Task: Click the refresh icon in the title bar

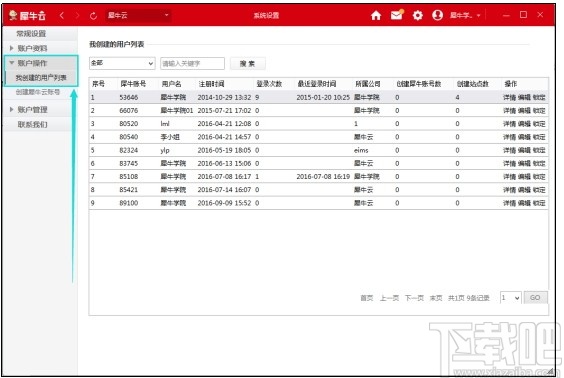Action: click(93, 16)
